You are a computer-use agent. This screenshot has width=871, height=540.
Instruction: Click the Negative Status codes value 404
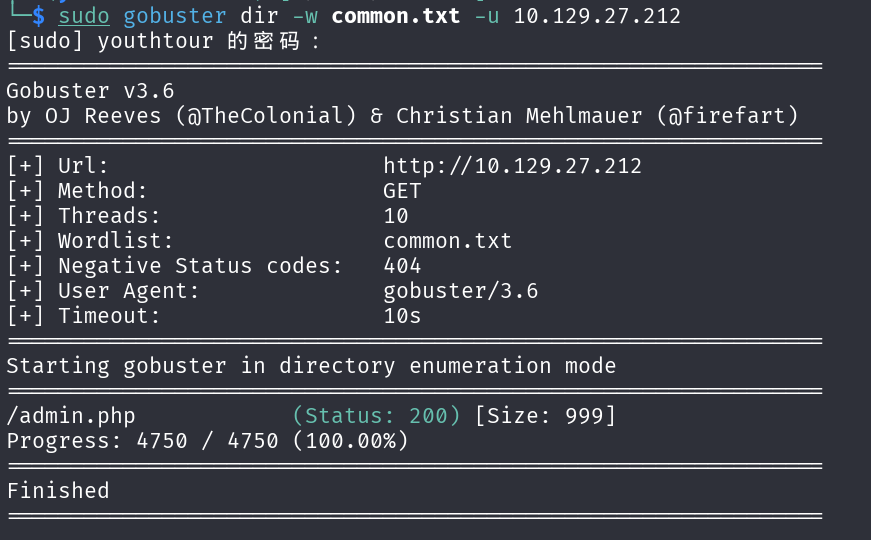402,266
